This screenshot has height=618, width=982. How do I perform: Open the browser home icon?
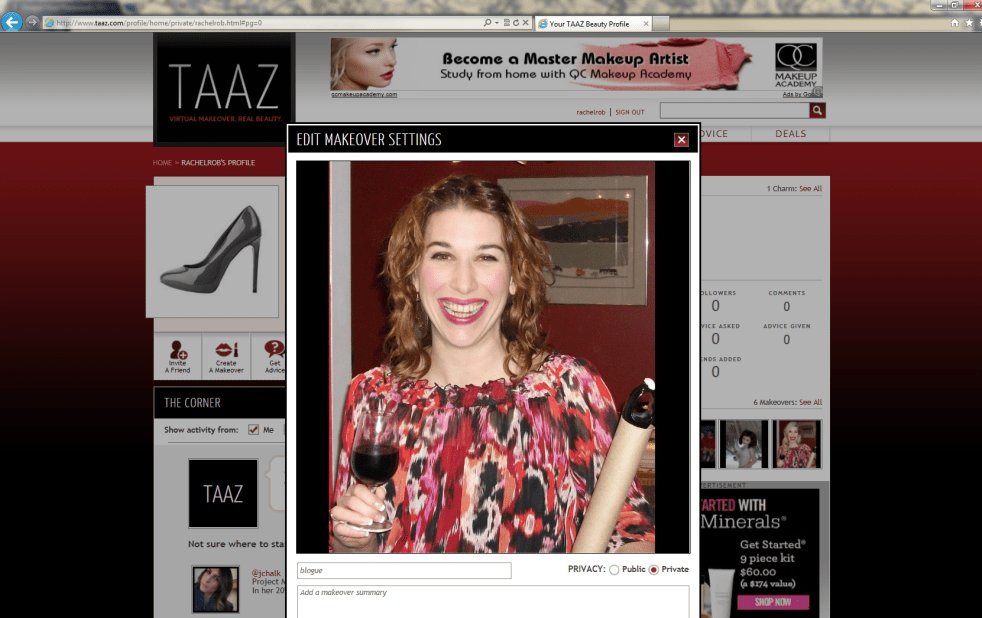click(x=954, y=22)
